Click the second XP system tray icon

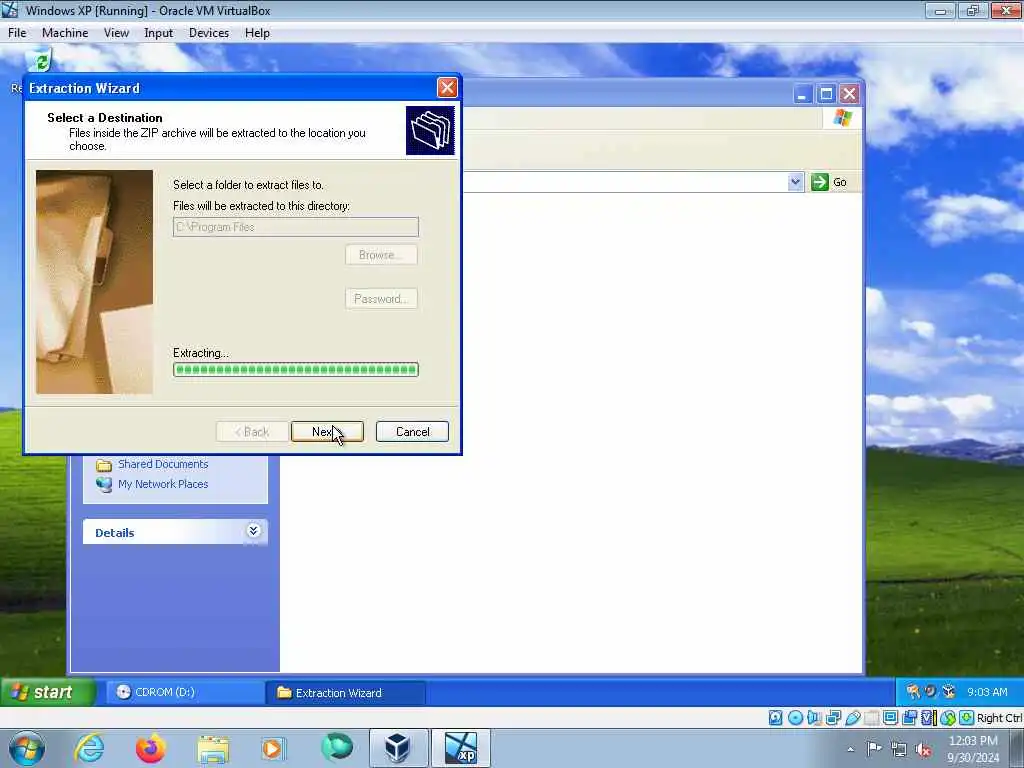[931, 692]
